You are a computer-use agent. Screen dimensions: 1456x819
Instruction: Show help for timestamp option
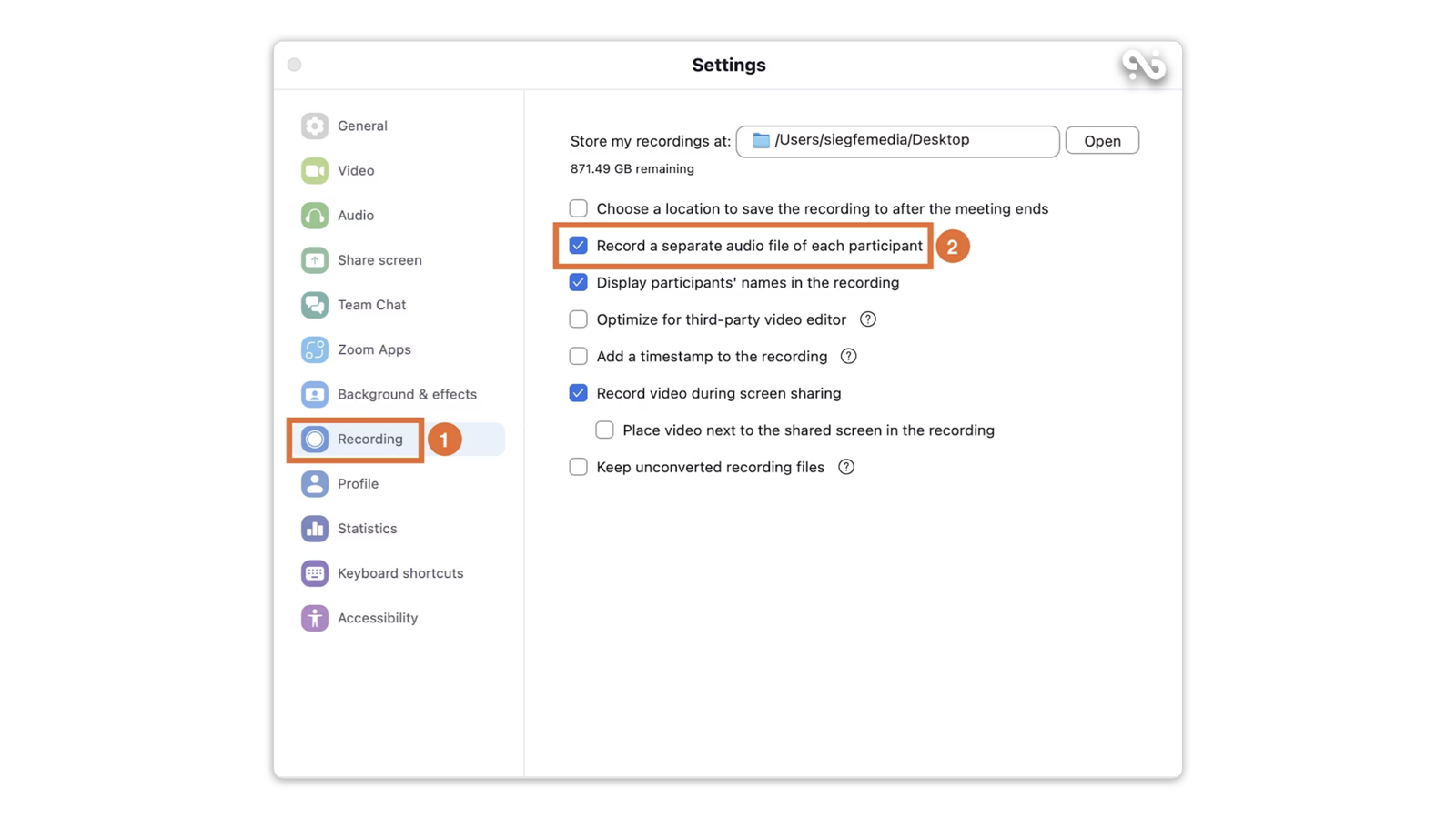pyautogui.click(x=849, y=357)
